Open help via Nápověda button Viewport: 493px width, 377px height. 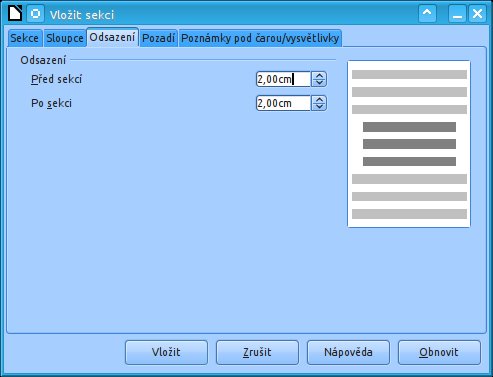348,352
